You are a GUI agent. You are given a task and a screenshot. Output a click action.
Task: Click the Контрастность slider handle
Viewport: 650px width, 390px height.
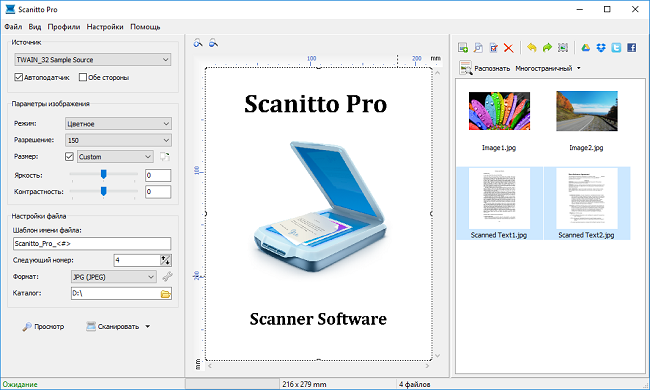[x=104, y=191]
